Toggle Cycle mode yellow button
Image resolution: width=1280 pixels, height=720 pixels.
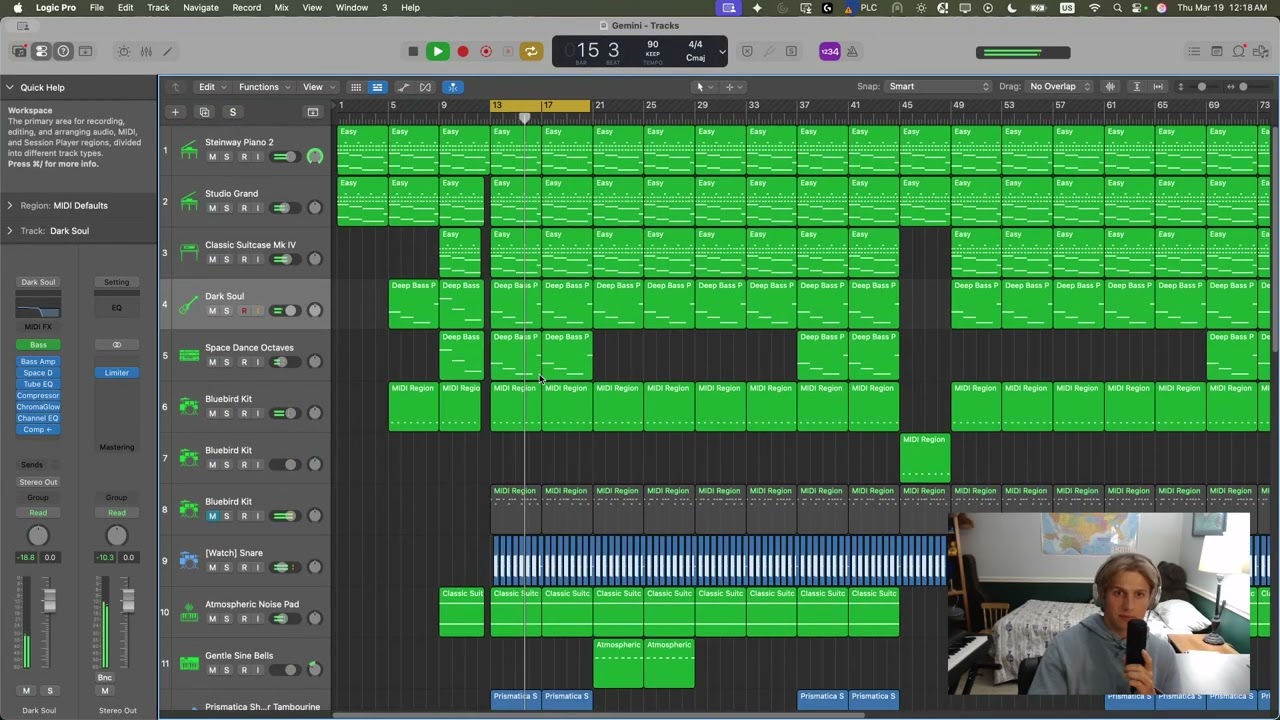coord(531,51)
